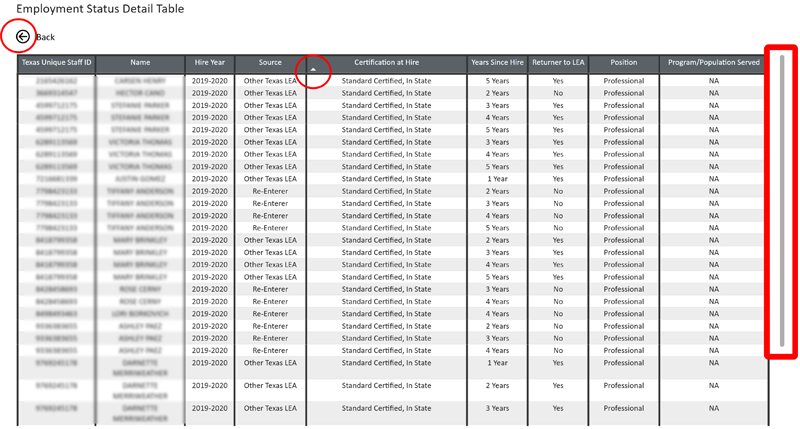Click 'NA' in Carsen Henry's row
Image resolution: width=800 pixels, height=429 pixels.
coord(714,81)
